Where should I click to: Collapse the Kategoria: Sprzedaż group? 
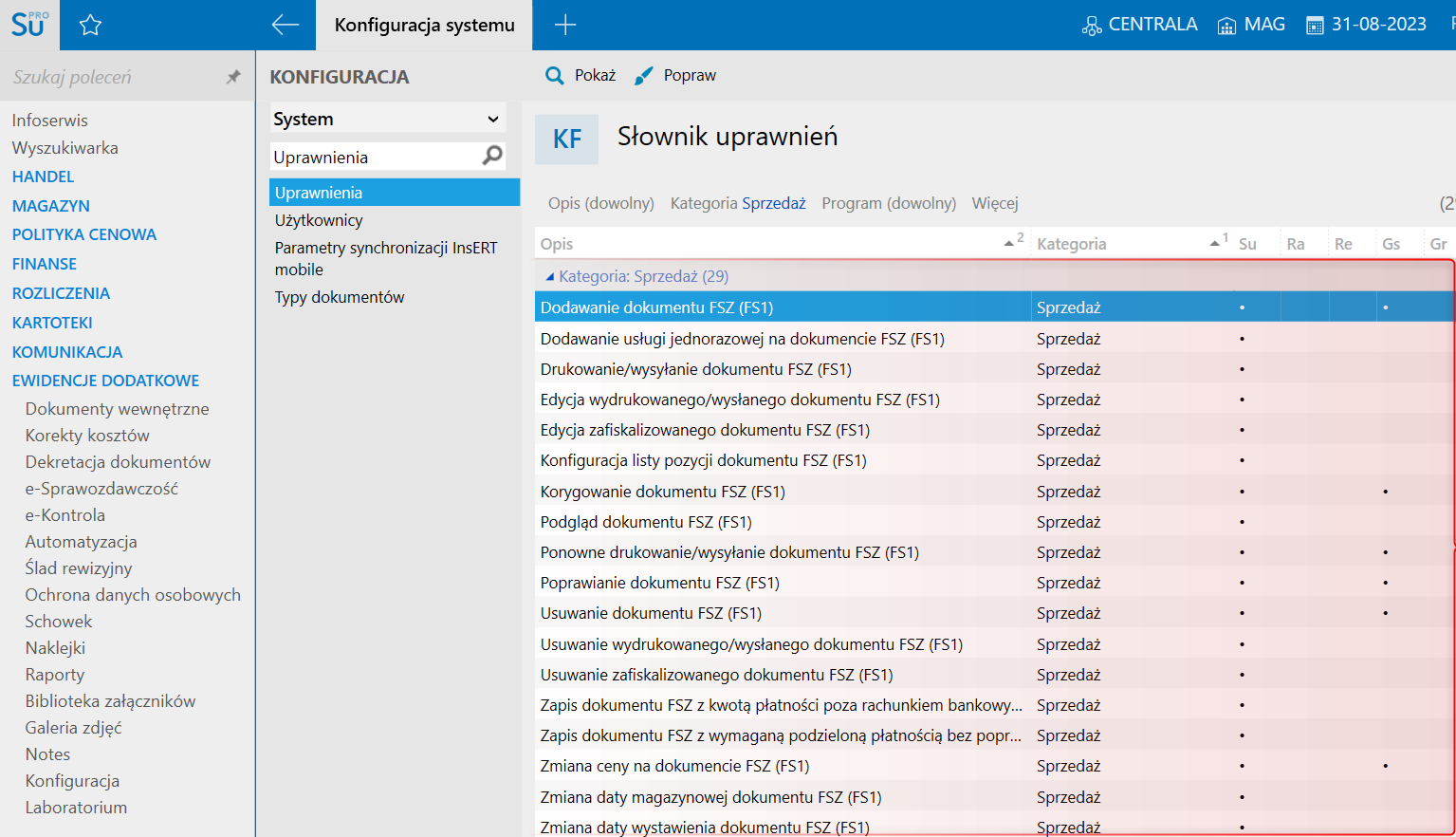pyautogui.click(x=550, y=277)
